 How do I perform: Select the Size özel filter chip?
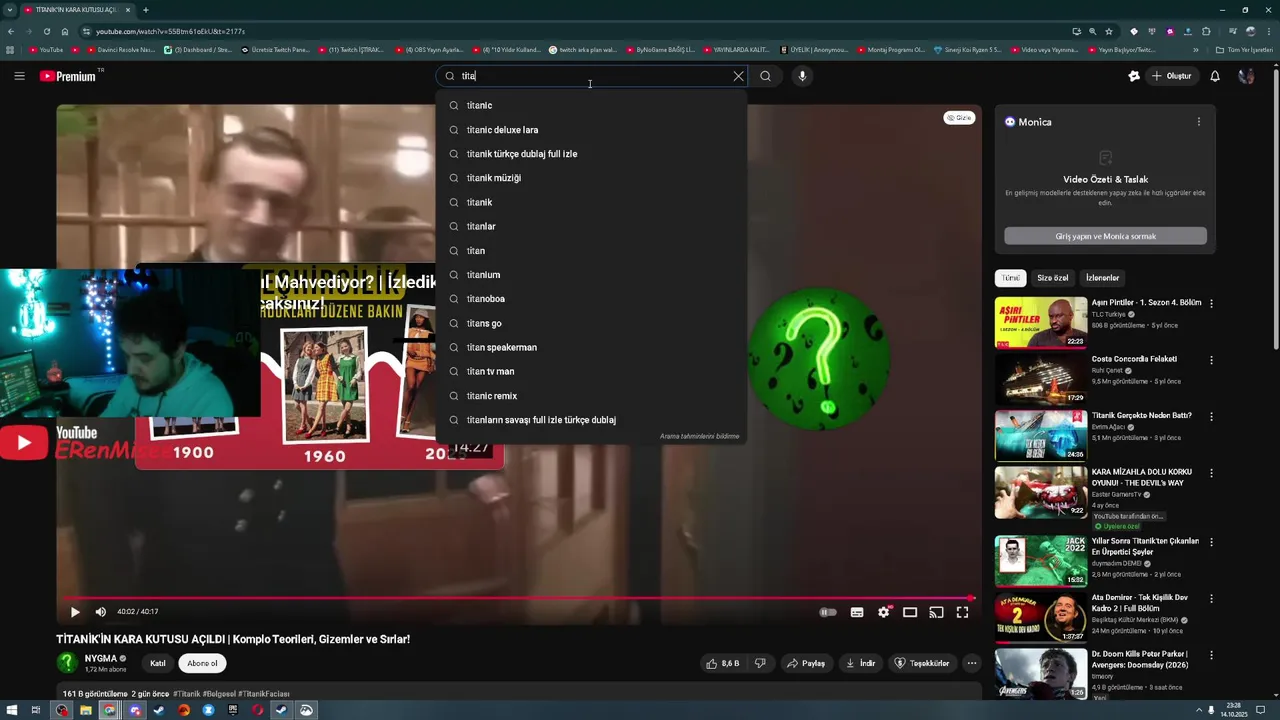(1053, 278)
